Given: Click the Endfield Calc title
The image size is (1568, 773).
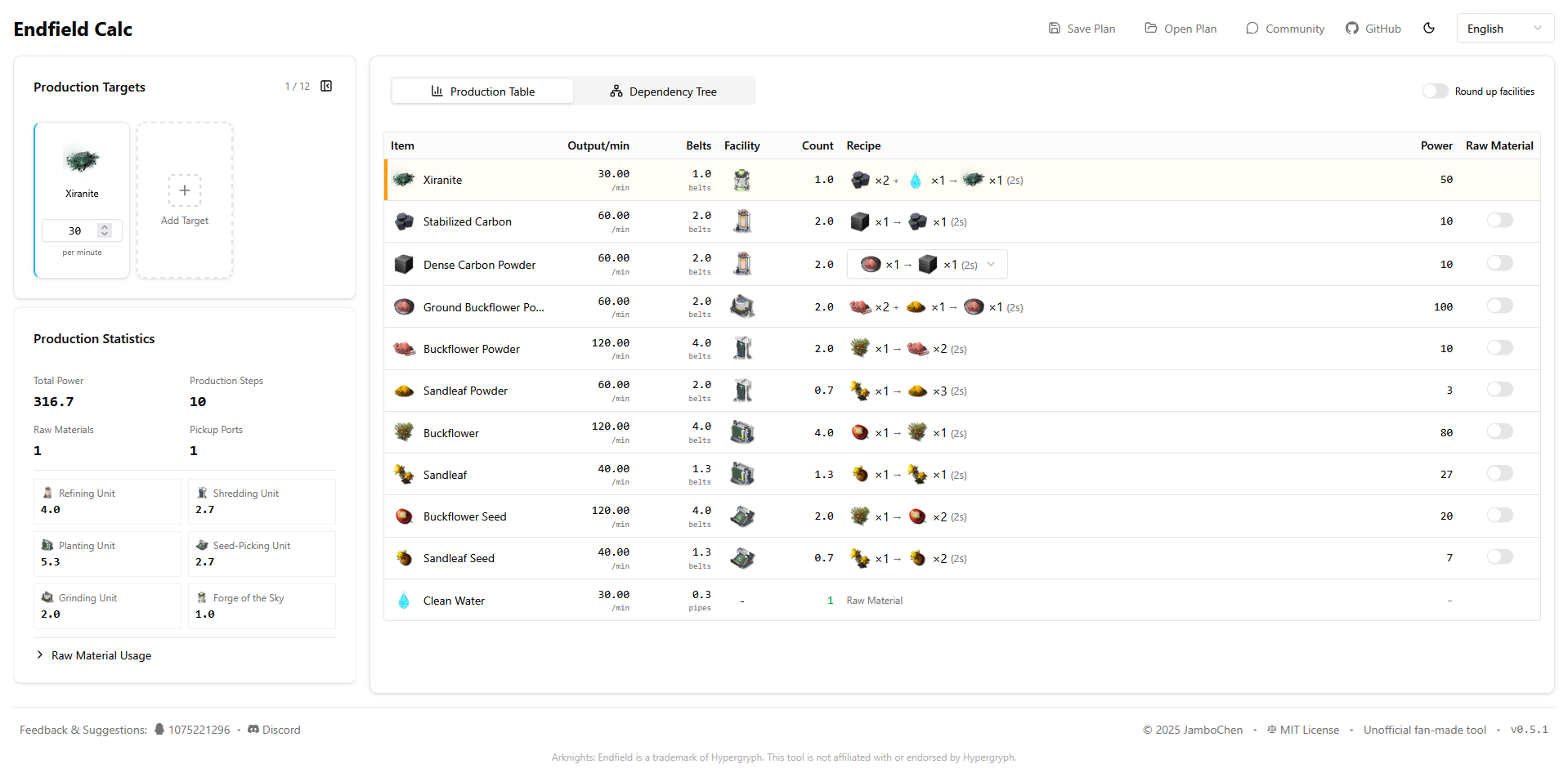Looking at the screenshot, I should click(x=73, y=29).
